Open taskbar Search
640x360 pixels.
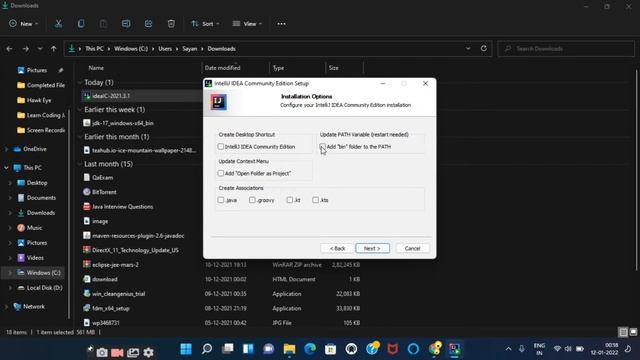coord(207,349)
